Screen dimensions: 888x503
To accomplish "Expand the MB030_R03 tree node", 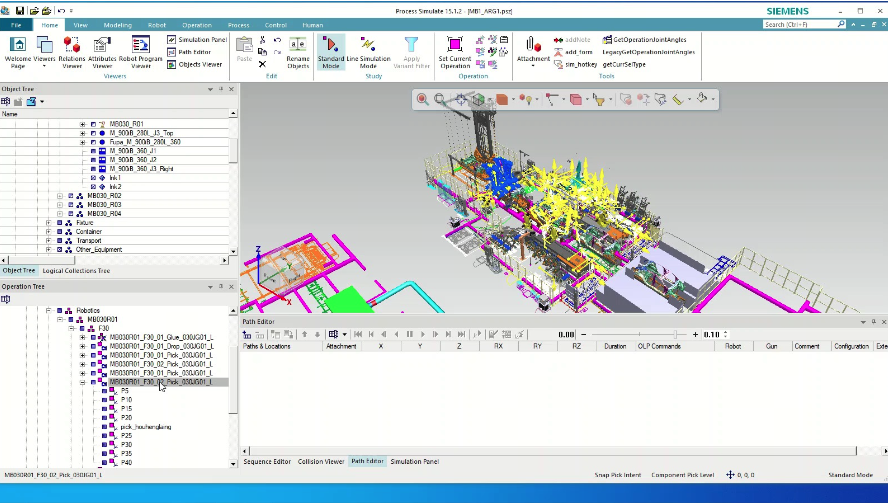I will 60,205.
